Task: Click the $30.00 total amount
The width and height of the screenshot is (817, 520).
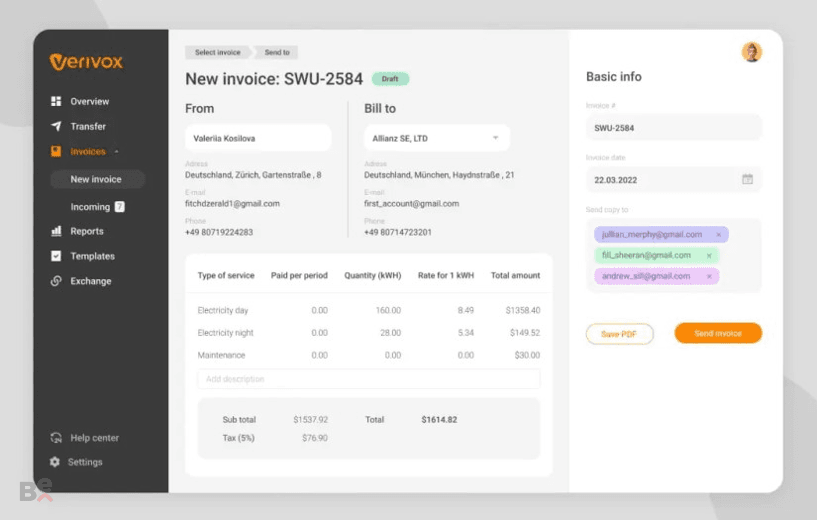Action: pyautogui.click(x=527, y=355)
